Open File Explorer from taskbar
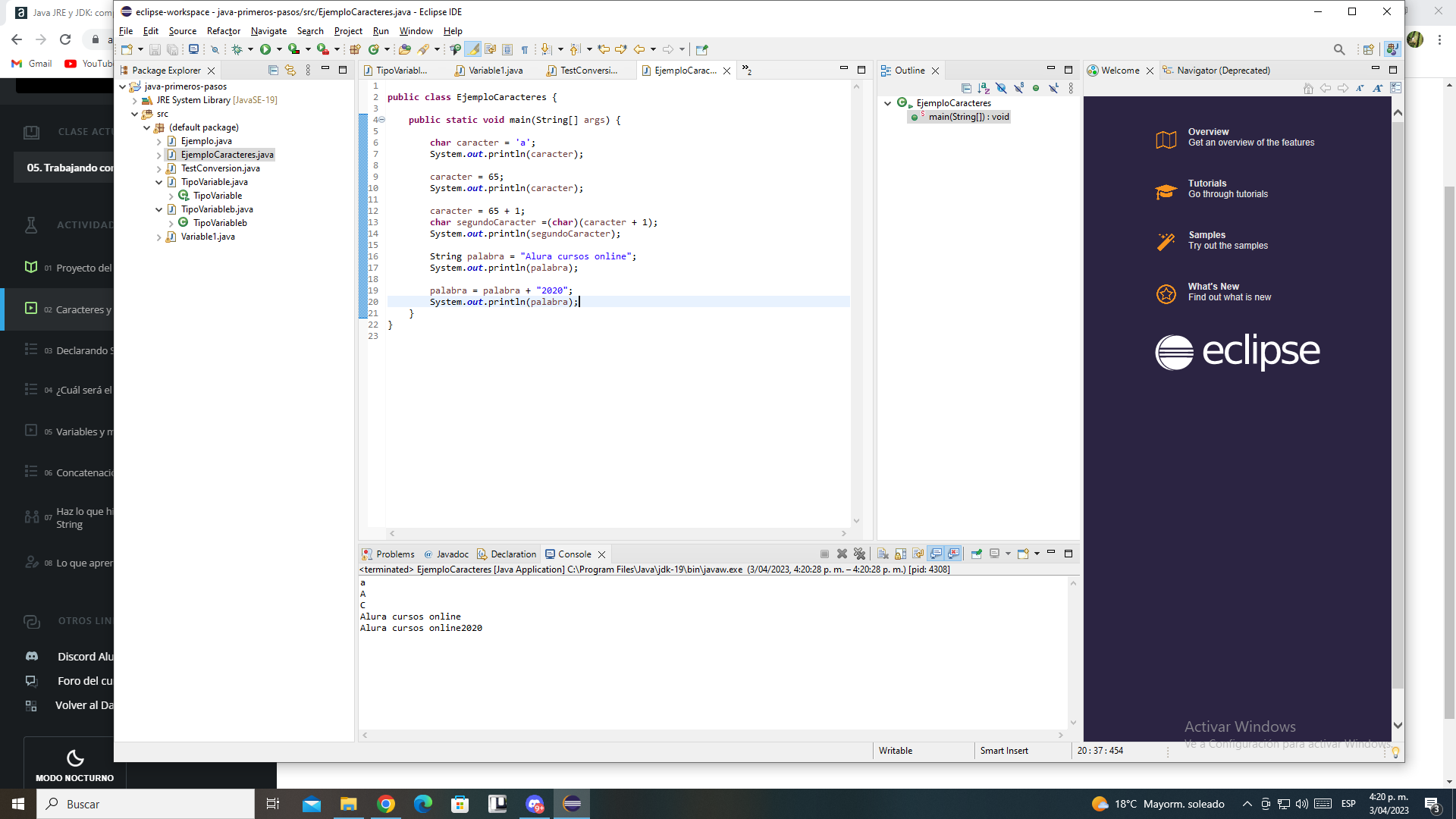The width and height of the screenshot is (1456, 819). pyautogui.click(x=348, y=804)
